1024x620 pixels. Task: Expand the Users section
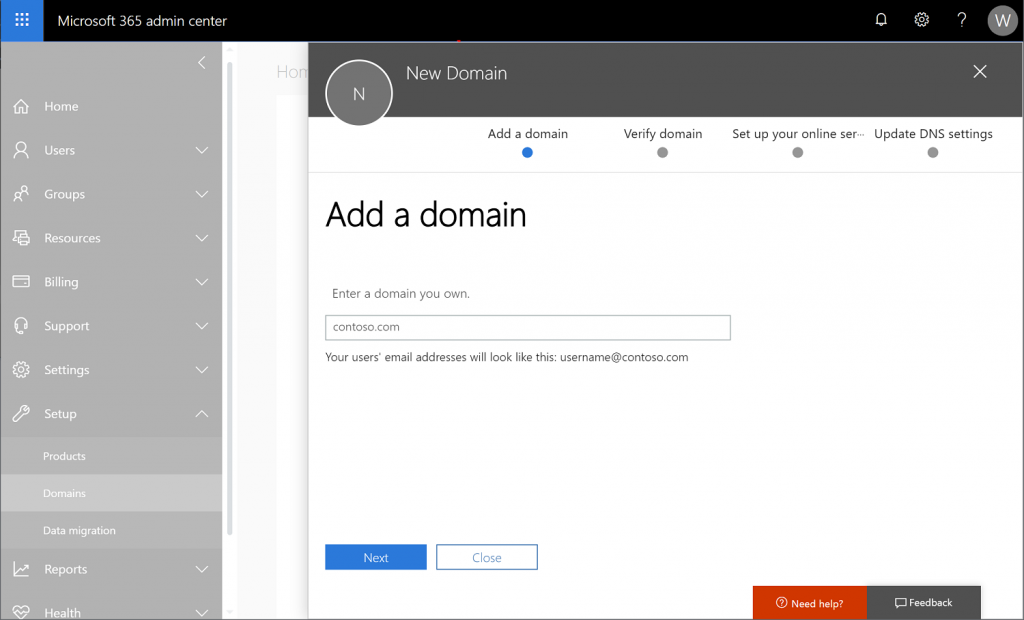coord(203,150)
